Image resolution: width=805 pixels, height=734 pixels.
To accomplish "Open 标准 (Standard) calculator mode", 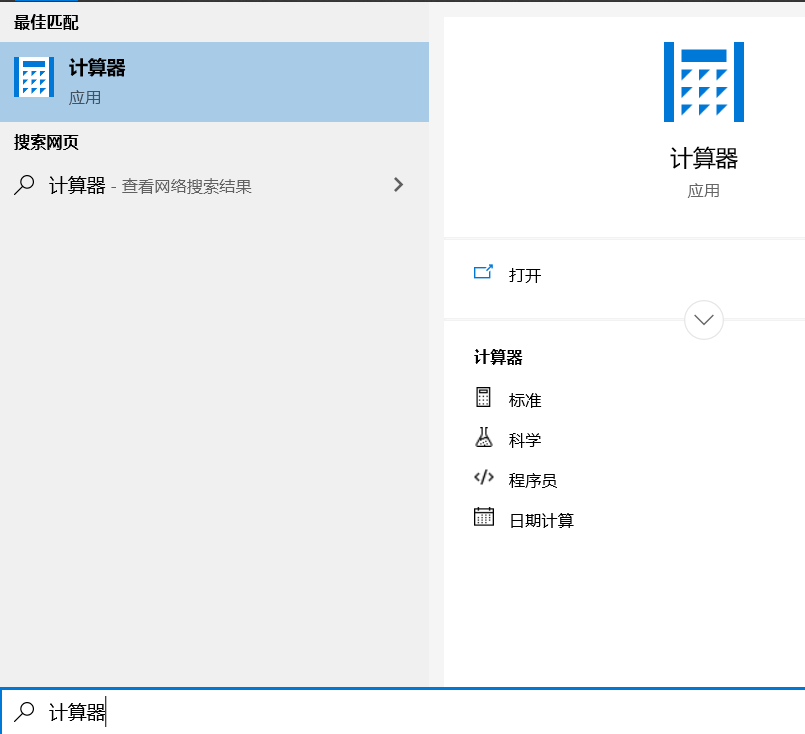I will click(523, 399).
